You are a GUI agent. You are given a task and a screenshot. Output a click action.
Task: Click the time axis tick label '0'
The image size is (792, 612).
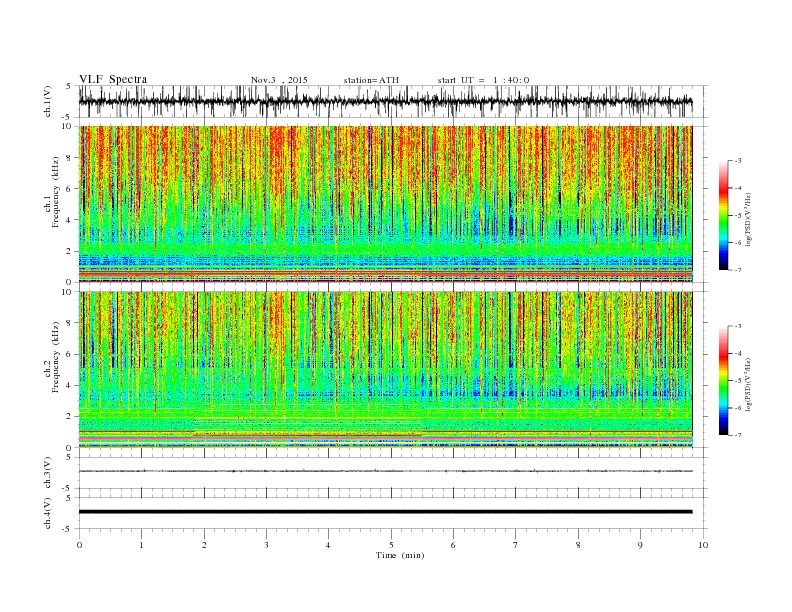79,545
